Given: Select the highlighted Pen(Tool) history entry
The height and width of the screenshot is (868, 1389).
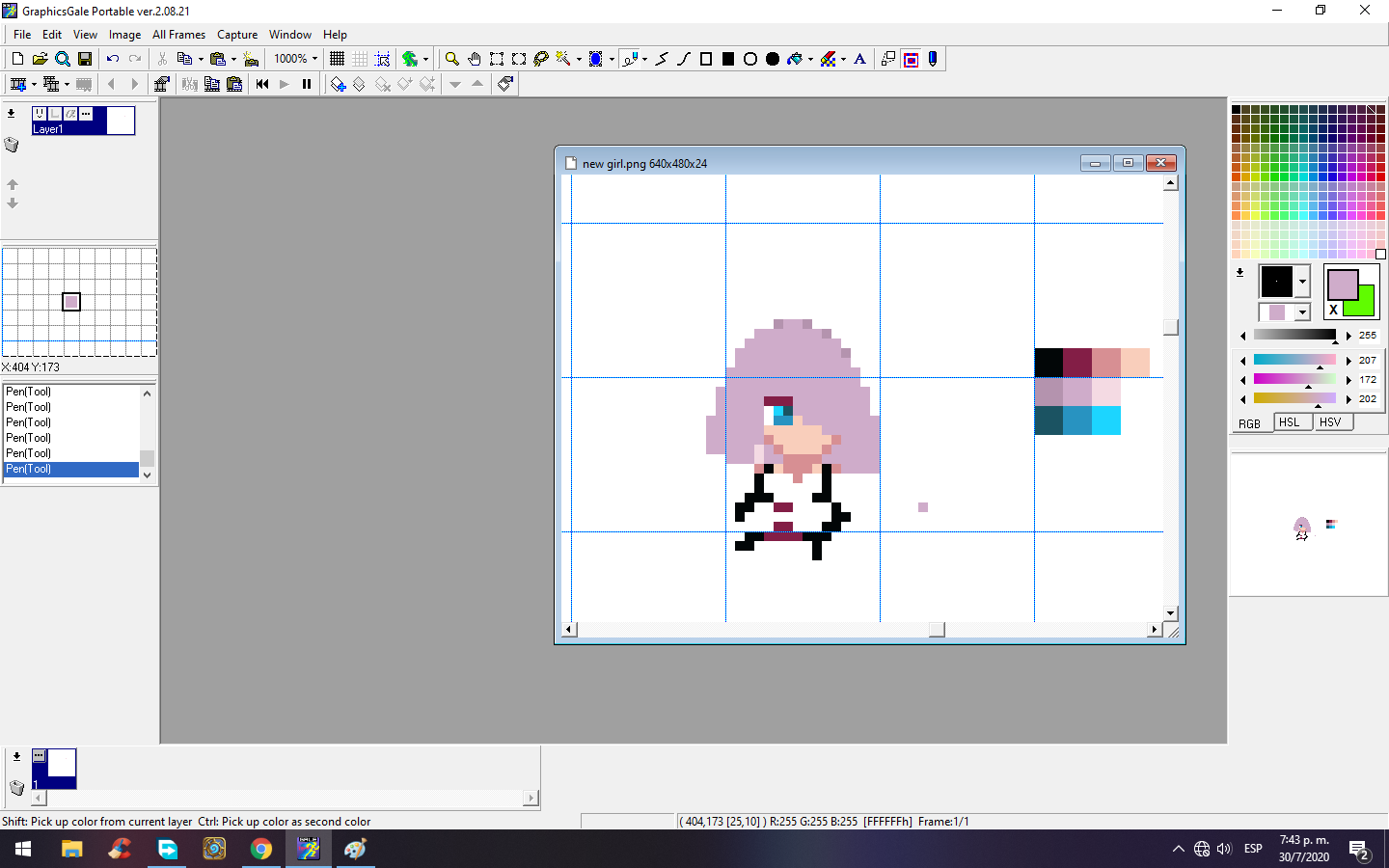Looking at the screenshot, I should (x=71, y=469).
